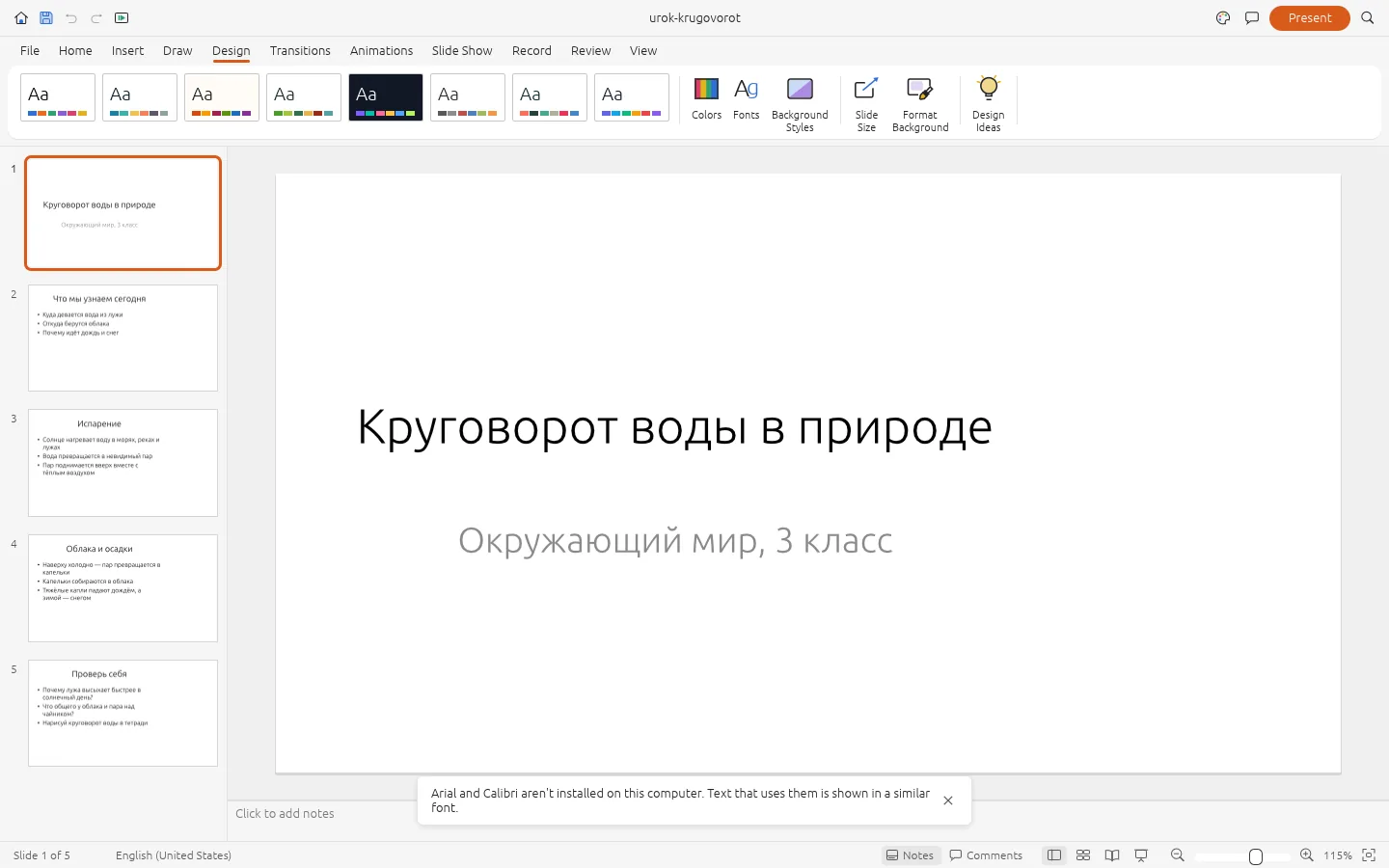Undo the last action
This screenshot has height=868, width=1389.
(x=71, y=17)
